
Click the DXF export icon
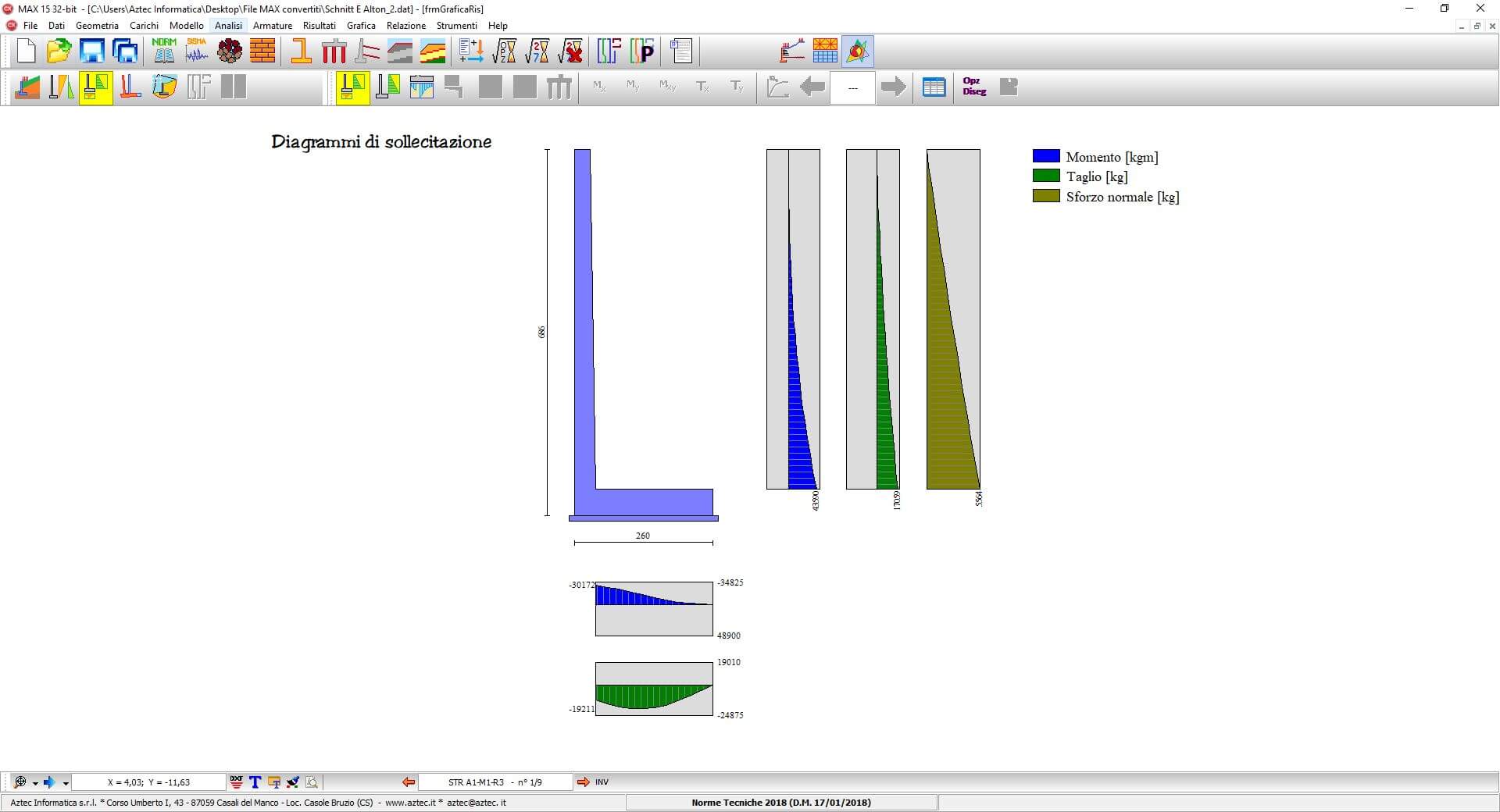pos(237,782)
